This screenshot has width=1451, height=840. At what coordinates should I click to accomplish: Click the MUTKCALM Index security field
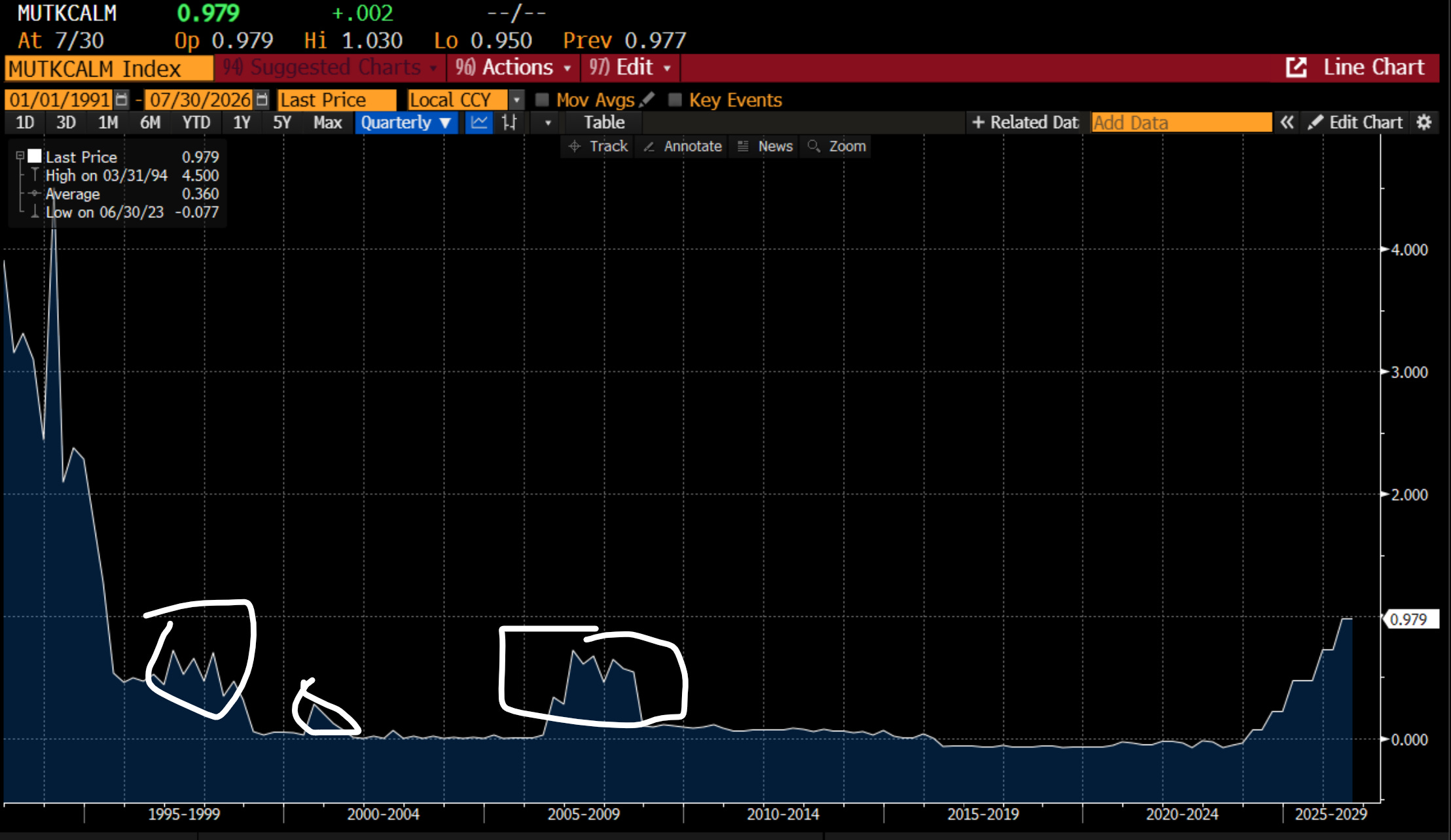pos(109,68)
